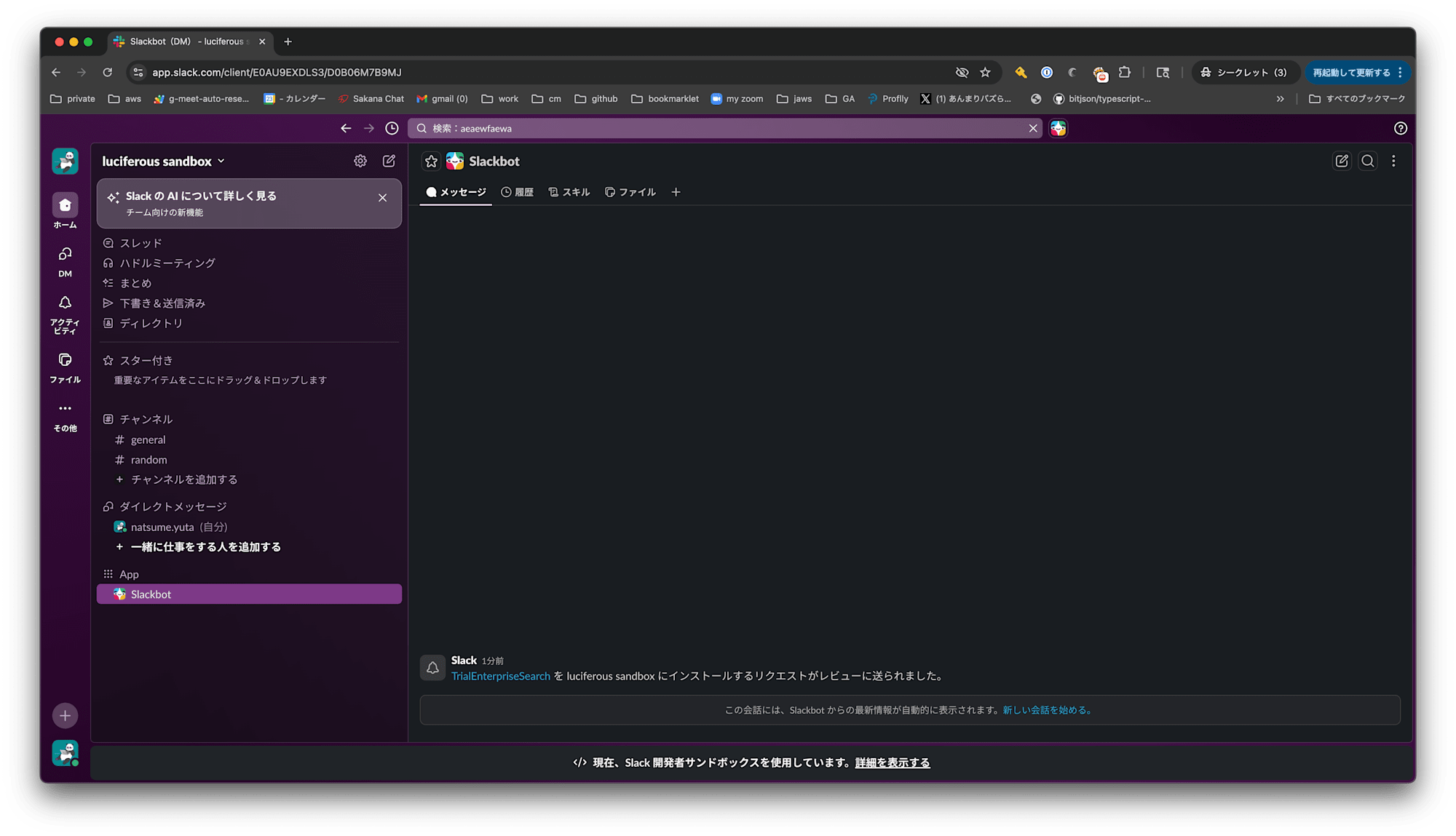Screen dimensions: 1456x836
Task: Go back in Slack history
Action: (346, 128)
